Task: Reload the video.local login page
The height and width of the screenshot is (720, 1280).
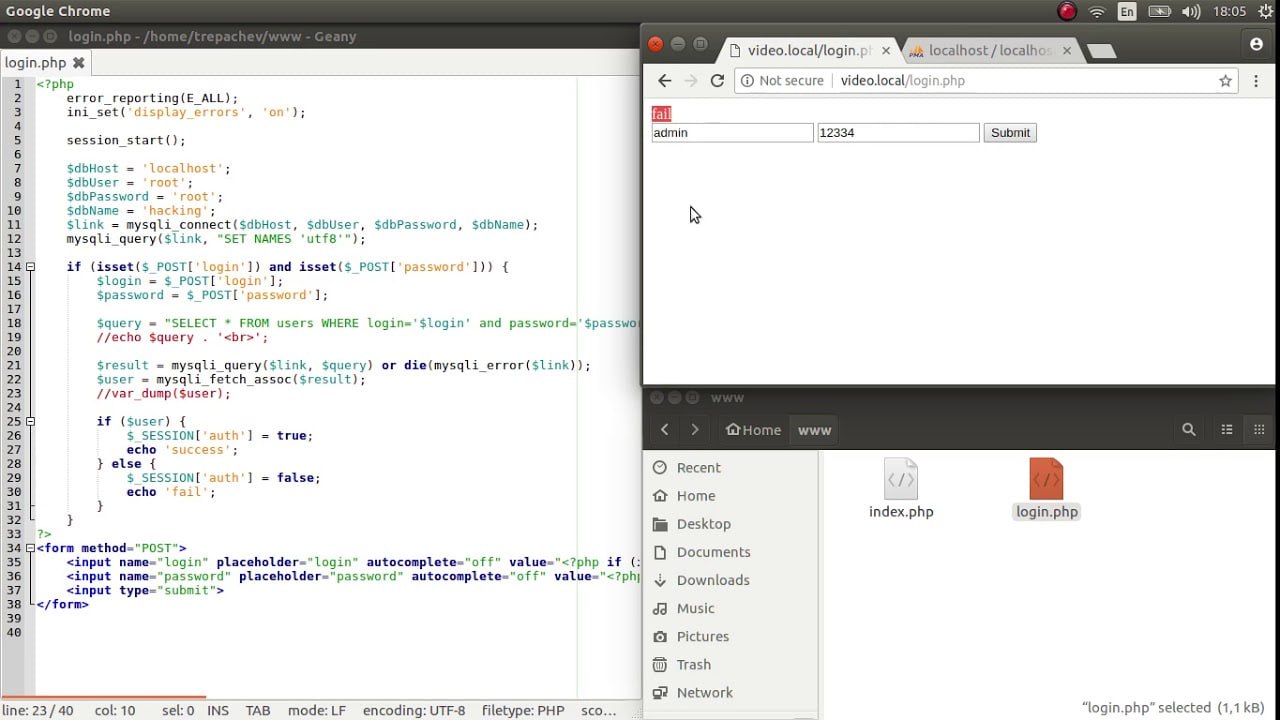Action: [x=717, y=81]
